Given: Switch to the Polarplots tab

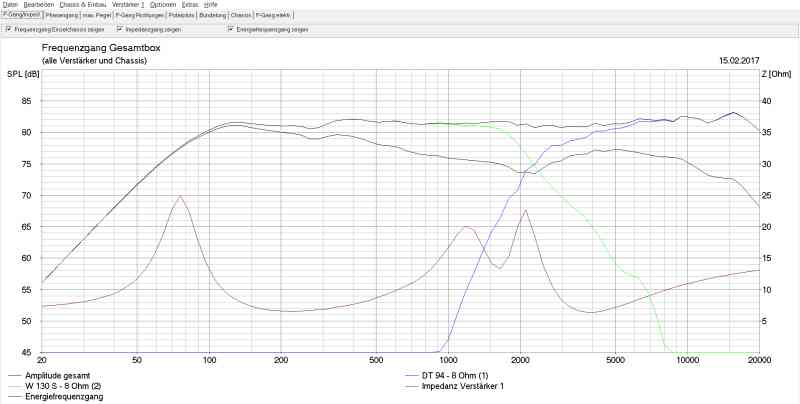Looking at the screenshot, I should pyautogui.click(x=182, y=15).
